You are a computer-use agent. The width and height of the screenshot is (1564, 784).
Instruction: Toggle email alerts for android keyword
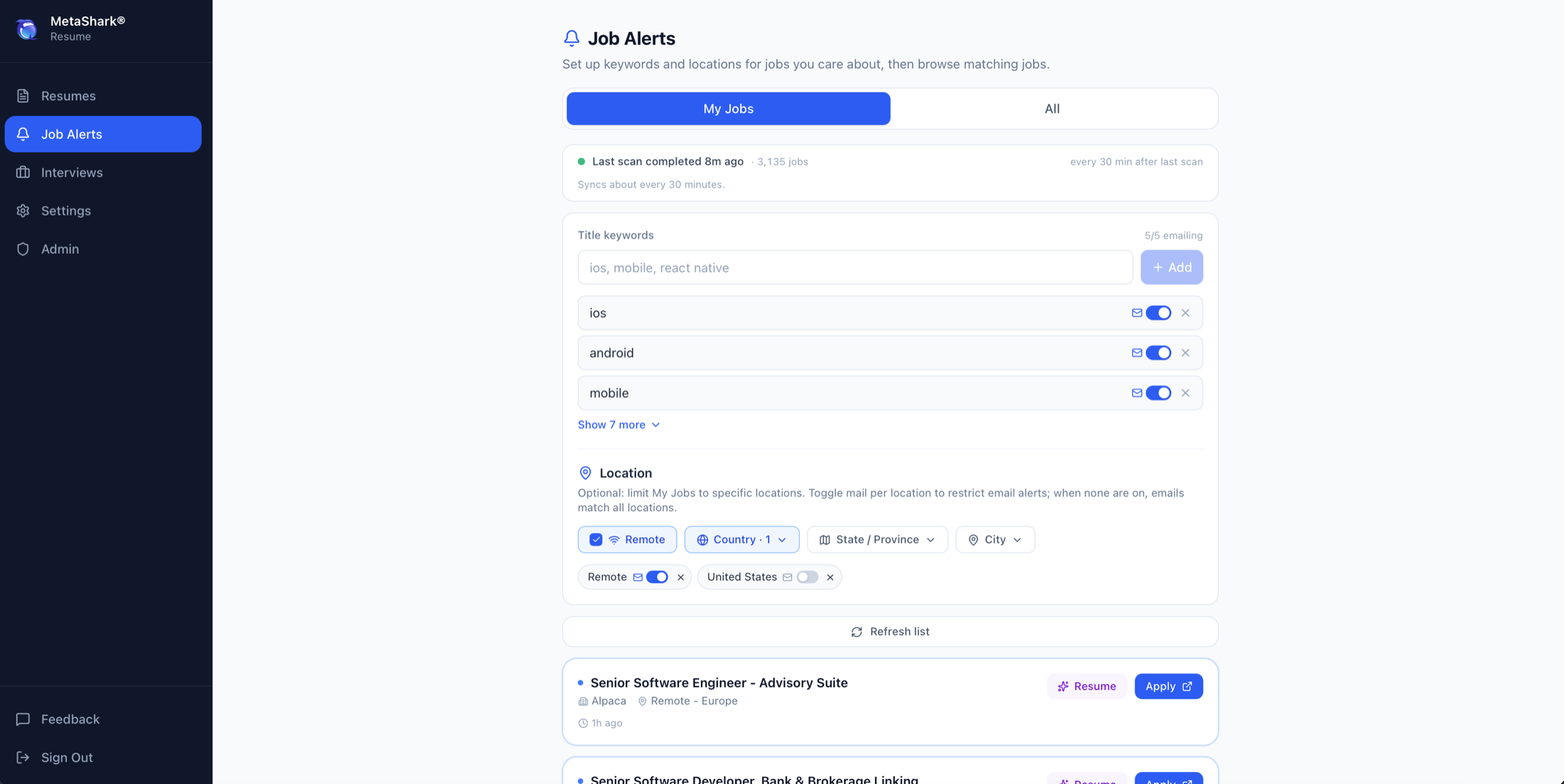pos(1158,353)
